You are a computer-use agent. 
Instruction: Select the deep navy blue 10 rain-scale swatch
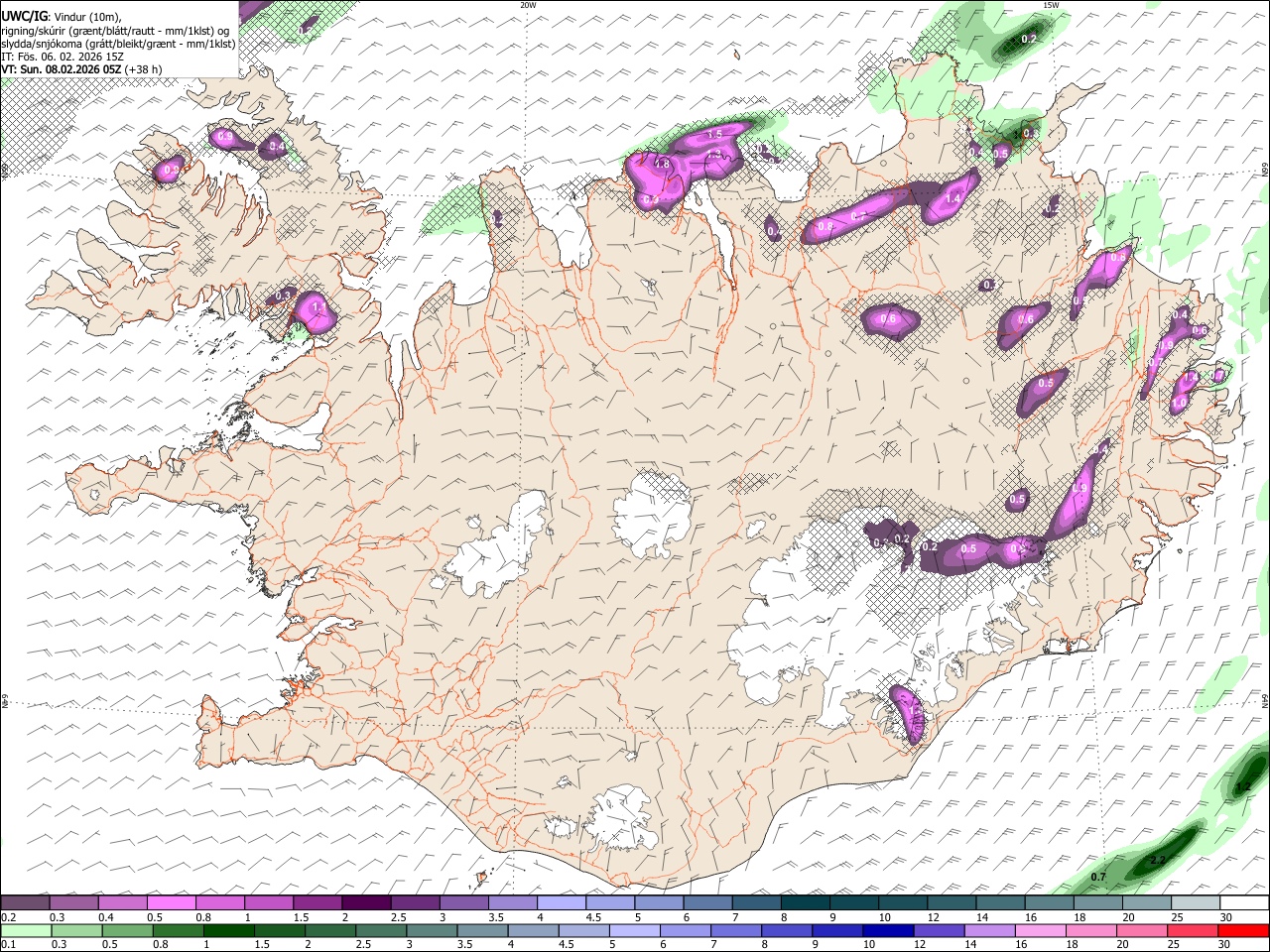(889, 931)
